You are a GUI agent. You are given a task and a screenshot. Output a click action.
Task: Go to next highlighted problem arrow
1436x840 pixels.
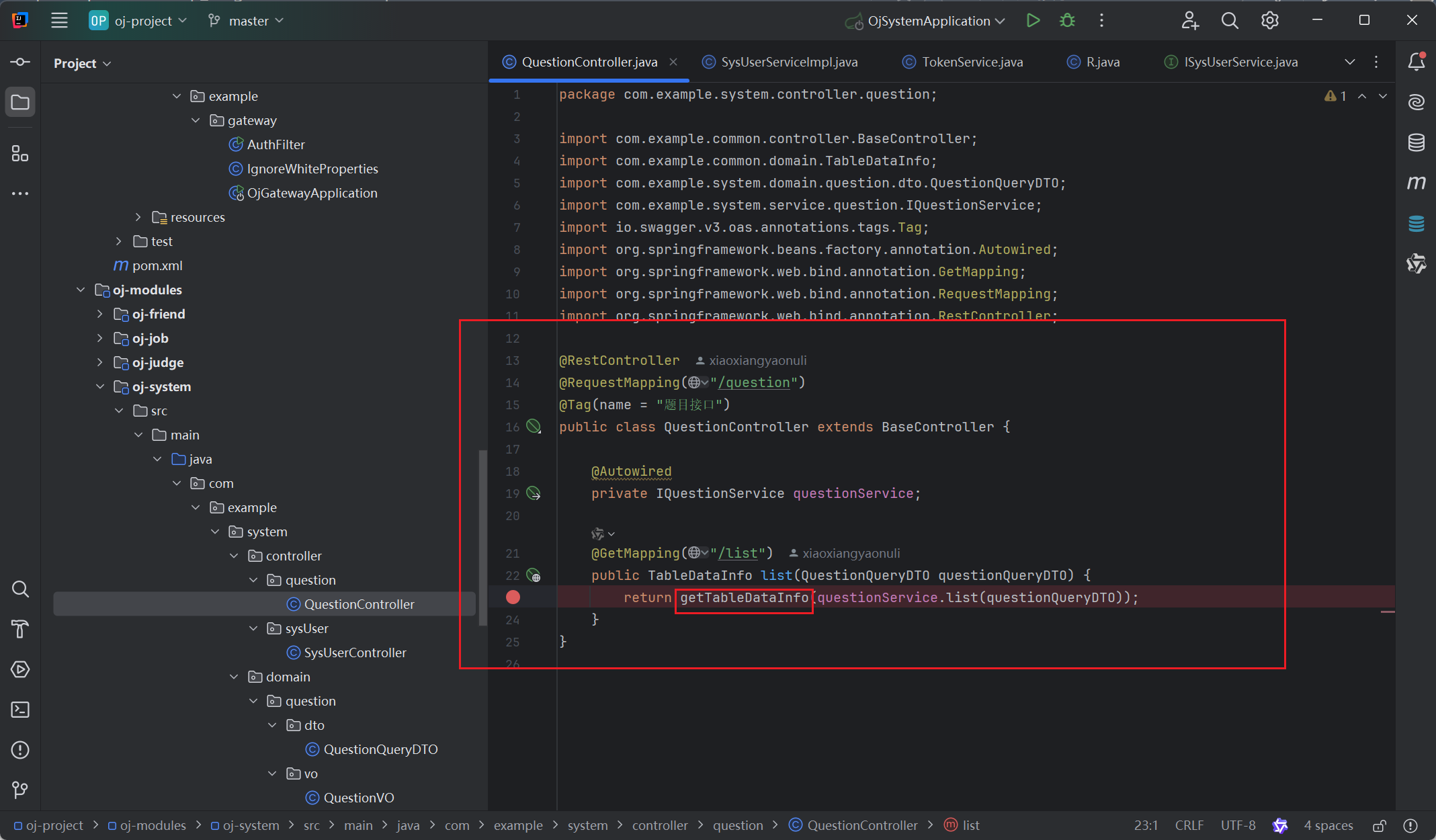tap(1383, 96)
